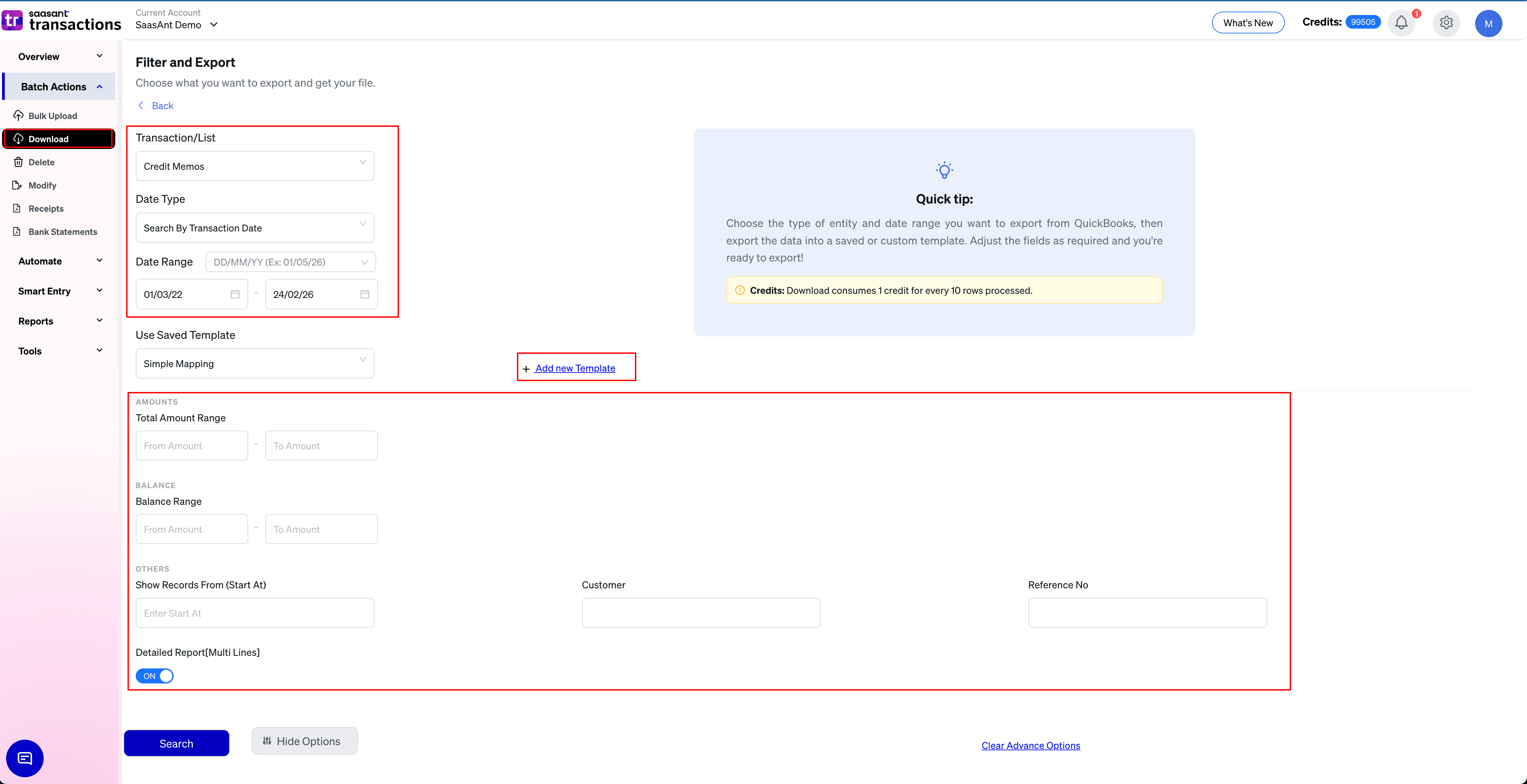Click the Bulk Upload icon in sidebar
The image size is (1527, 784).
pos(18,116)
